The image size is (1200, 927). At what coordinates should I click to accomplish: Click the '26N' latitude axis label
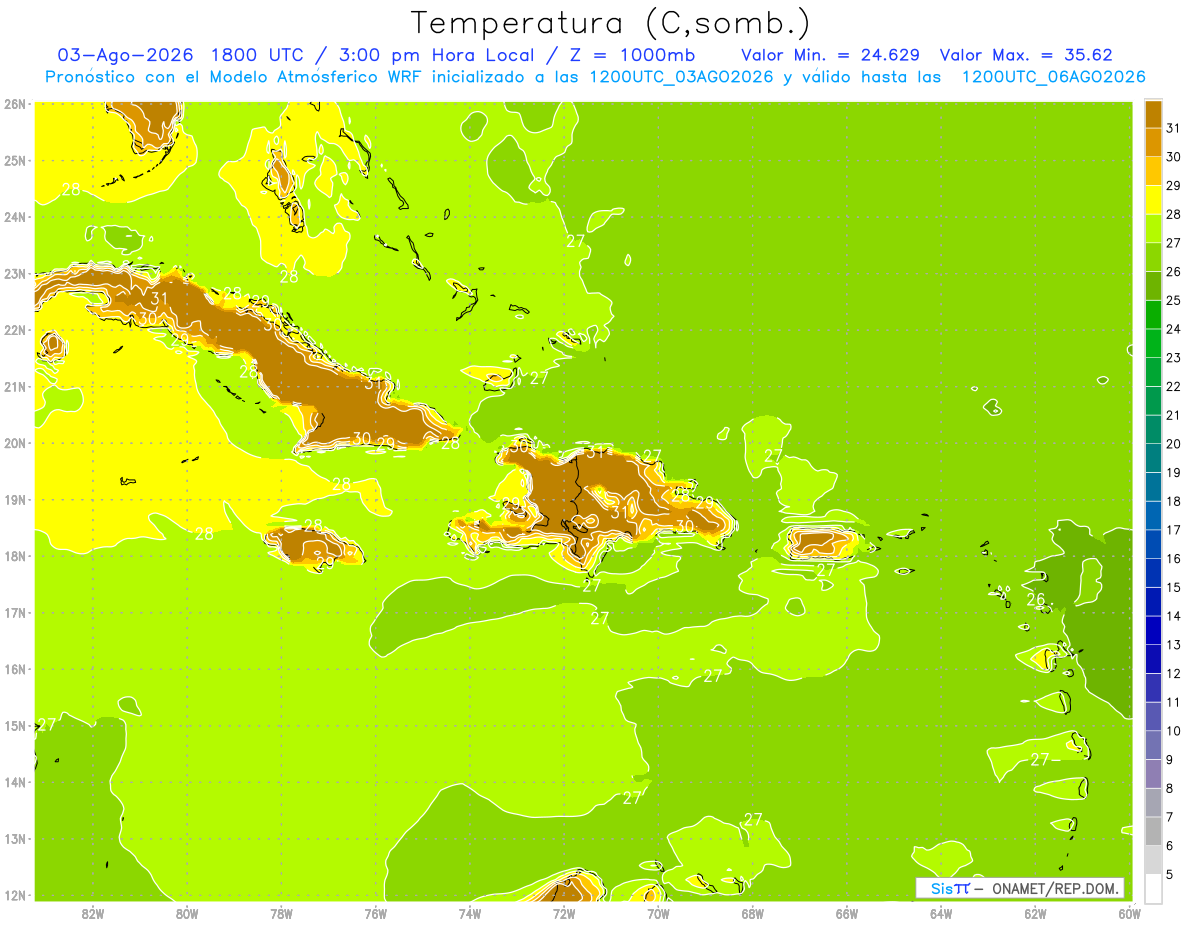point(15,104)
